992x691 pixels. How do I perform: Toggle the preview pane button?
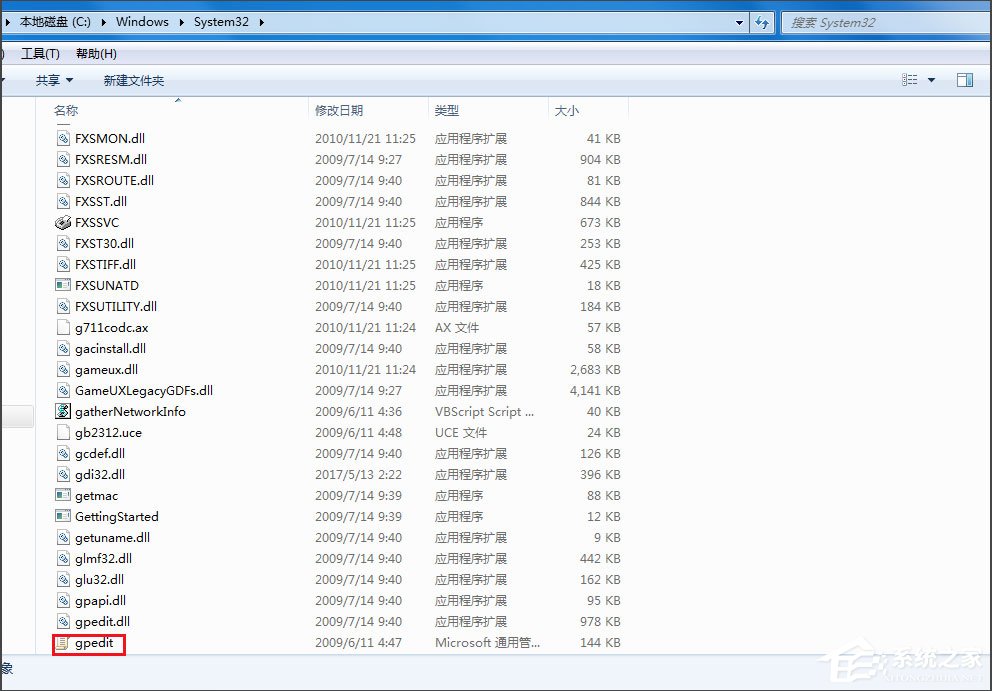point(964,79)
